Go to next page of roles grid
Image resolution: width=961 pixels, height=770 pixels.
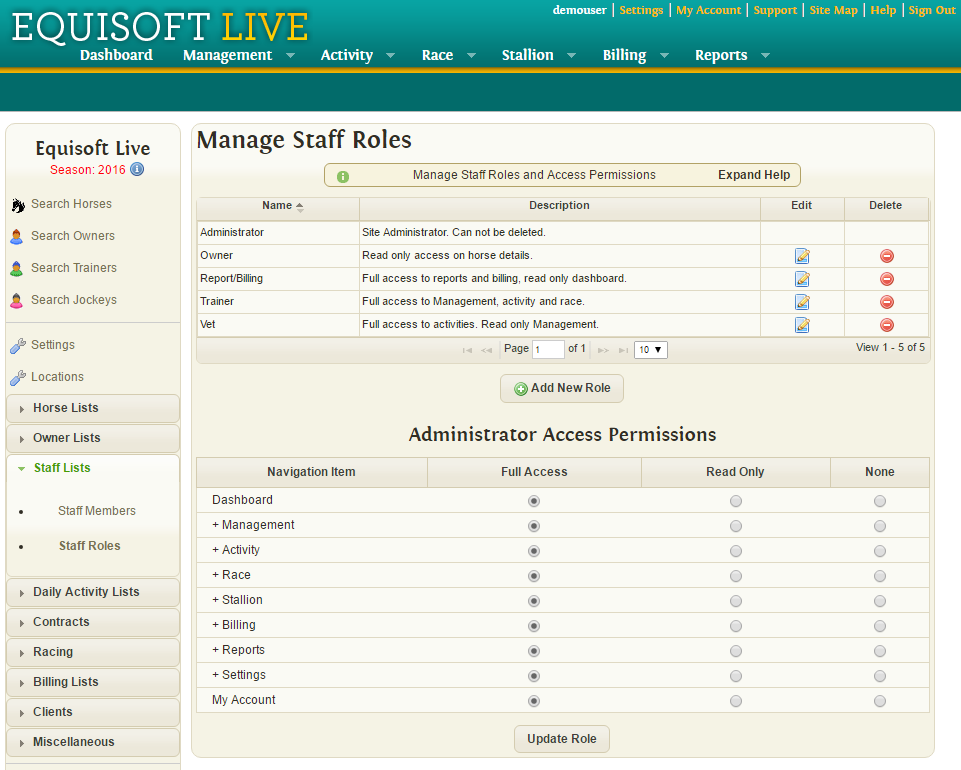[603, 350]
